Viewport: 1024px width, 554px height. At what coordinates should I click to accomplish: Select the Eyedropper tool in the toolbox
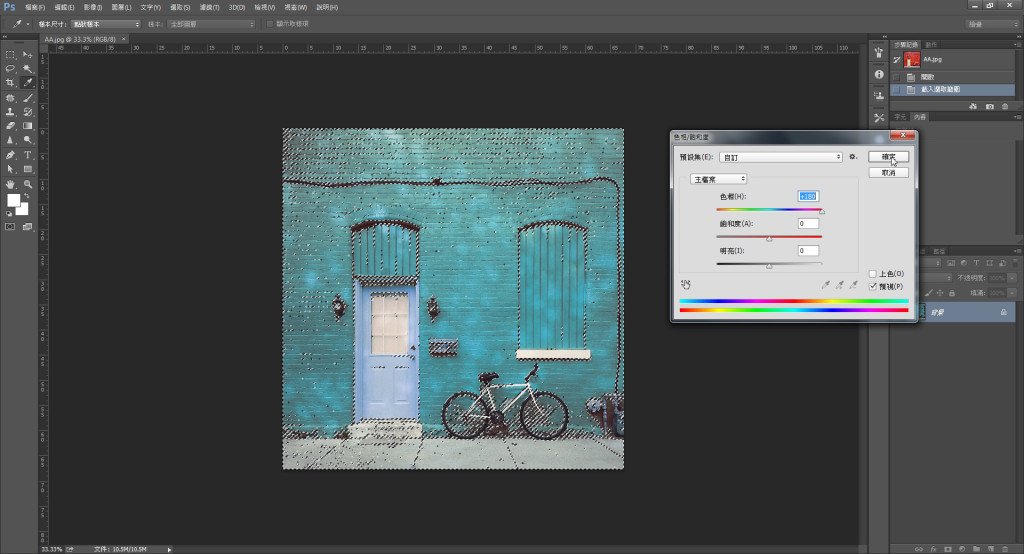point(28,82)
